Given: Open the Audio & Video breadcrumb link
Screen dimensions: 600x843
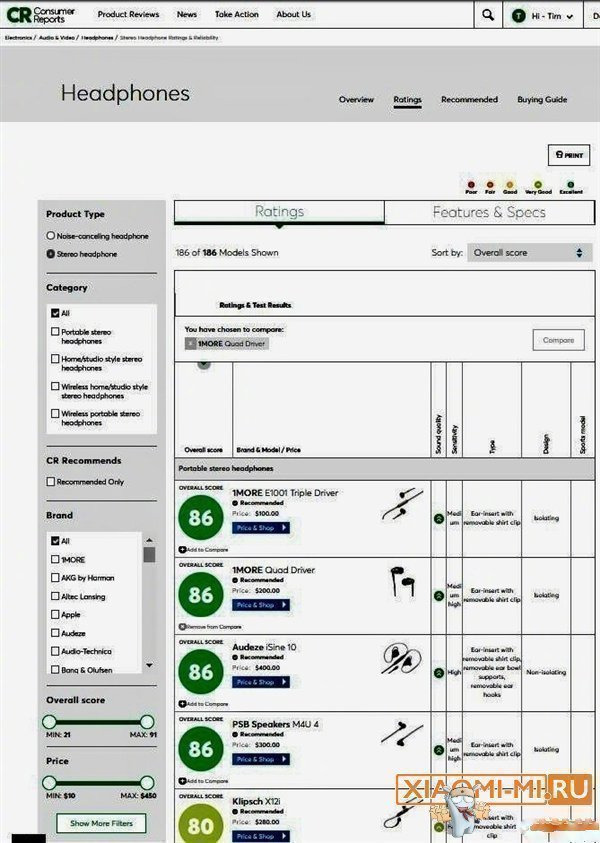Looking at the screenshot, I should [x=56, y=38].
